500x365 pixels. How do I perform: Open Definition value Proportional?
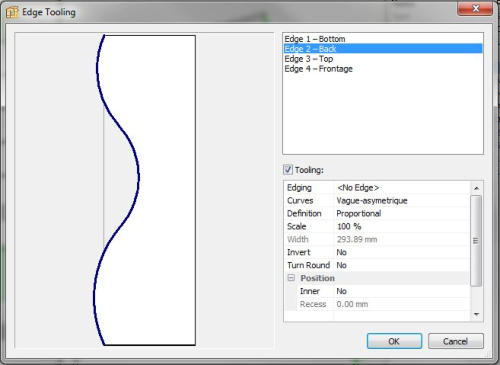[x=402, y=214]
